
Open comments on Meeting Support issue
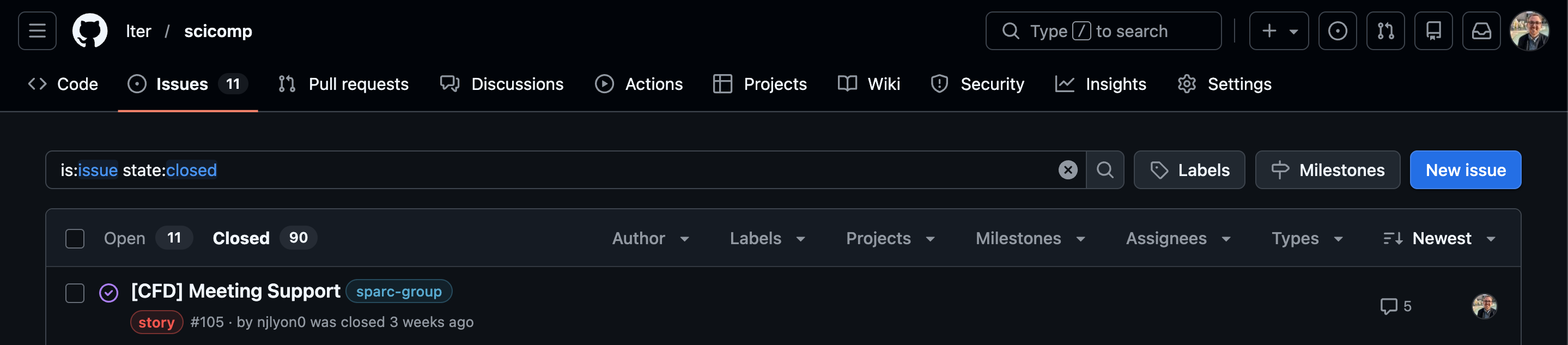point(1395,306)
